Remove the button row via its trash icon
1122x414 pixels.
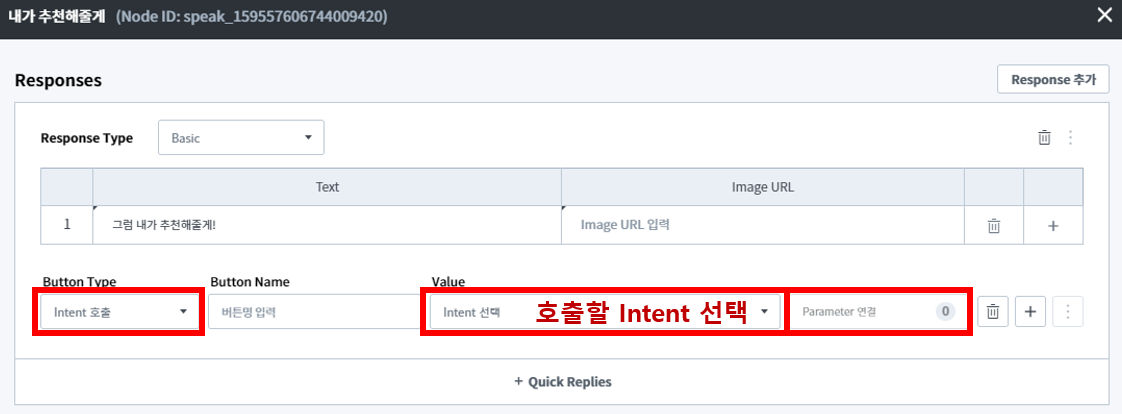[x=993, y=312]
